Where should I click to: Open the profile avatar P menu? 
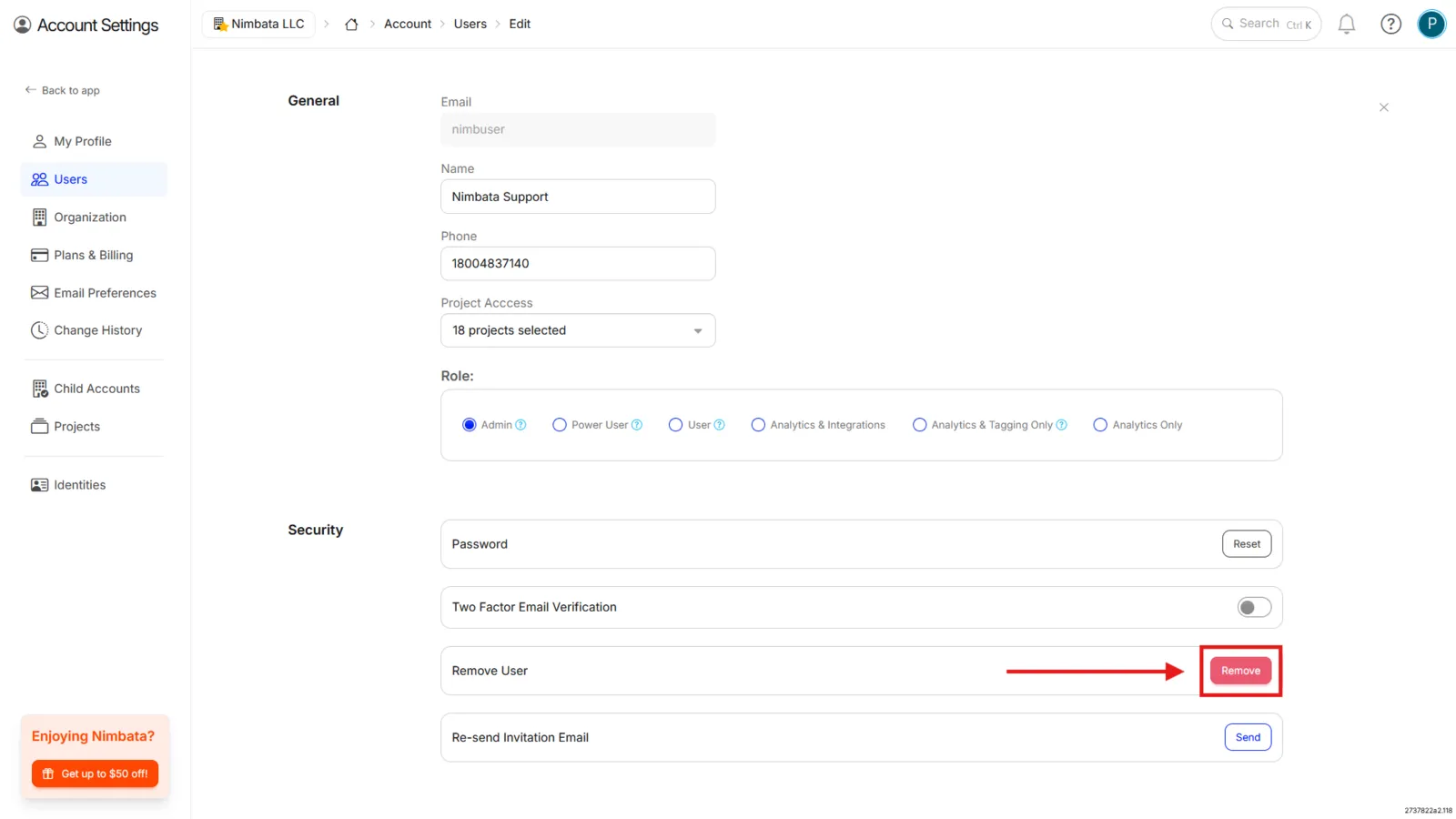click(1431, 25)
